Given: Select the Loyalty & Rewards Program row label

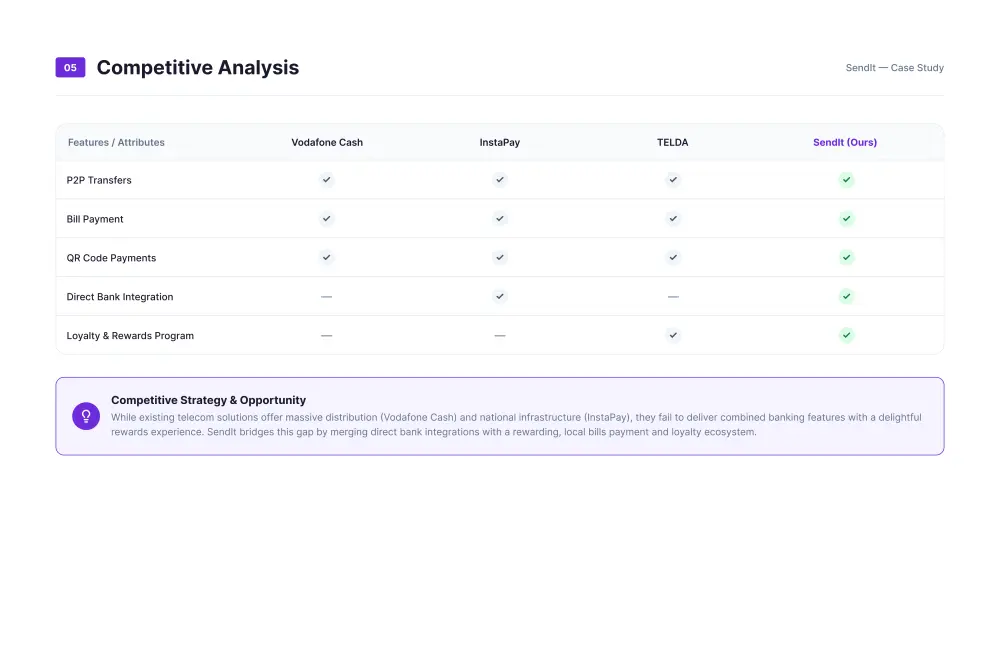Looking at the screenshot, I should coord(130,336).
